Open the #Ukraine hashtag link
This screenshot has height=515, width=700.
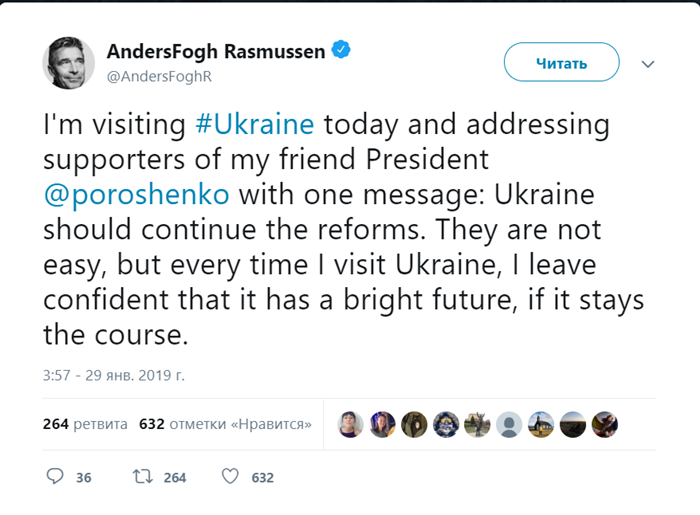tap(255, 124)
